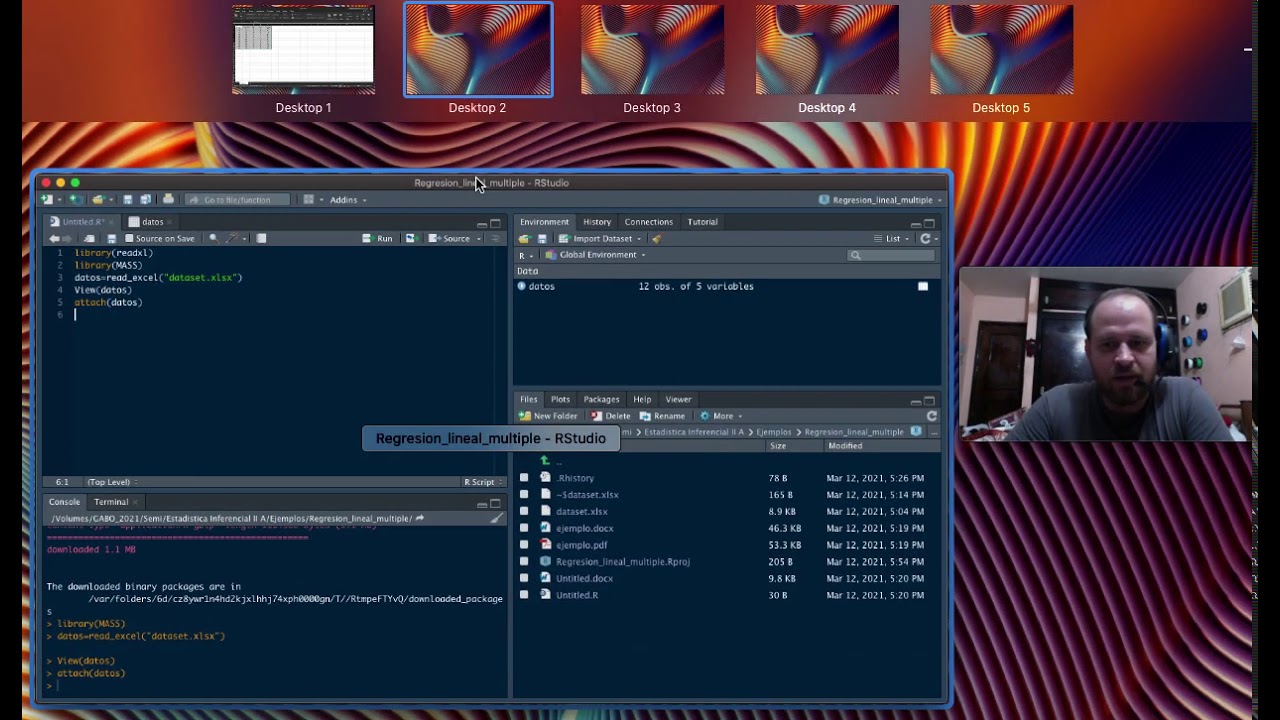Switch to the Connections tab

click(x=648, y=222)
